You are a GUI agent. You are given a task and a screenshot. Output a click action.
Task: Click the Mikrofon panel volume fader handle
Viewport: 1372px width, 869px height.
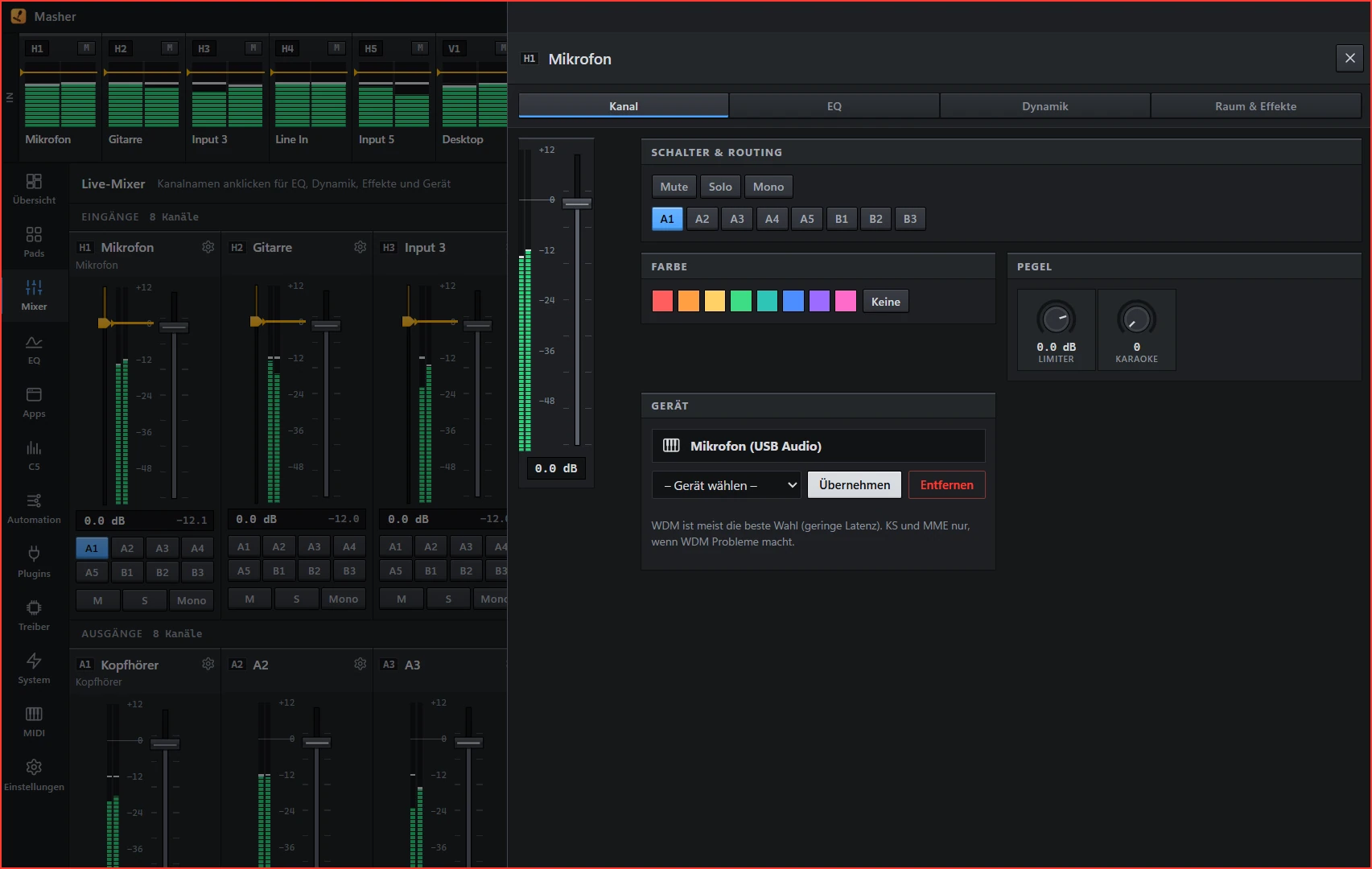coord(577,203)
